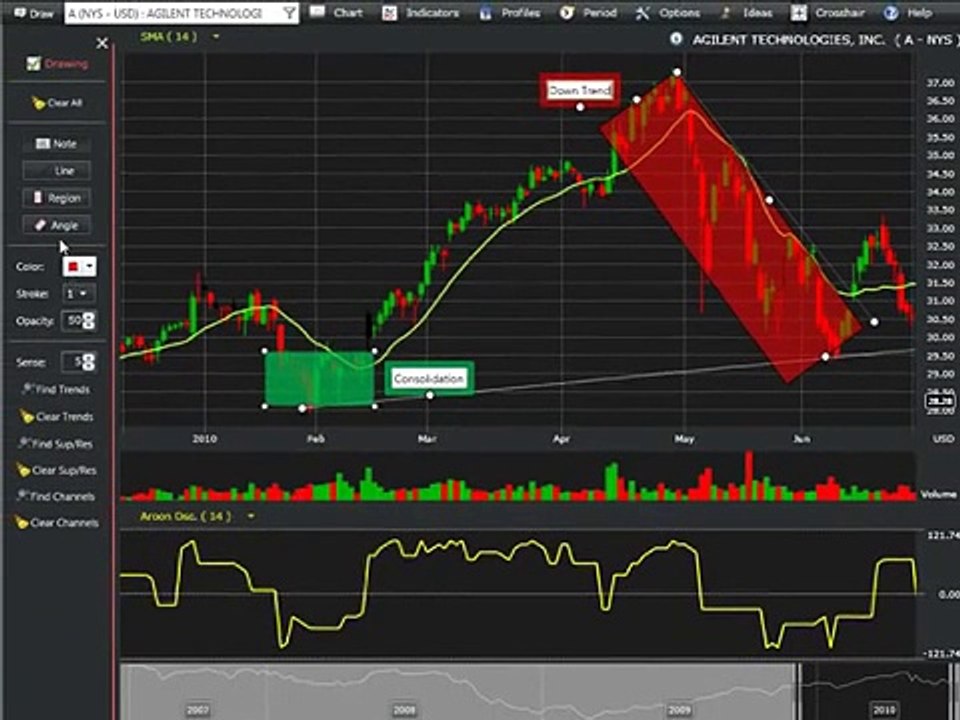The width and height of the screenshot is (960, 720).
Task: Open the Options menu
Action: (x=668, y=12)
